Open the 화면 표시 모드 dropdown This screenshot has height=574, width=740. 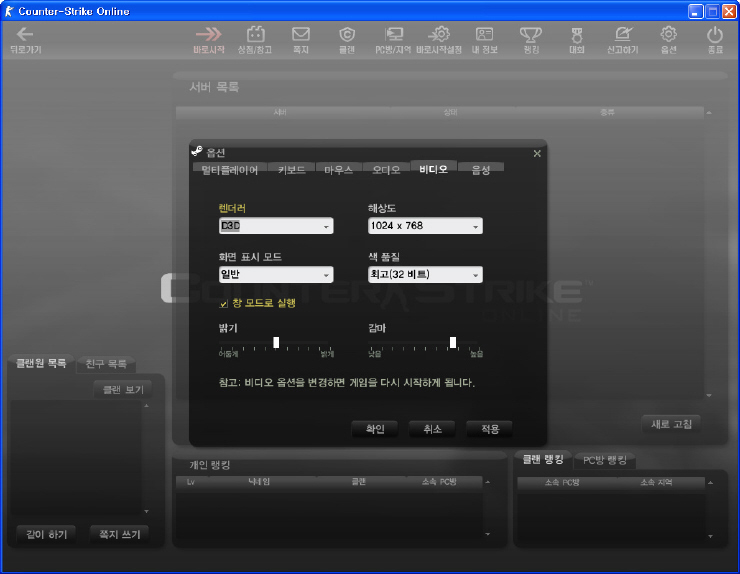(276, 275)
